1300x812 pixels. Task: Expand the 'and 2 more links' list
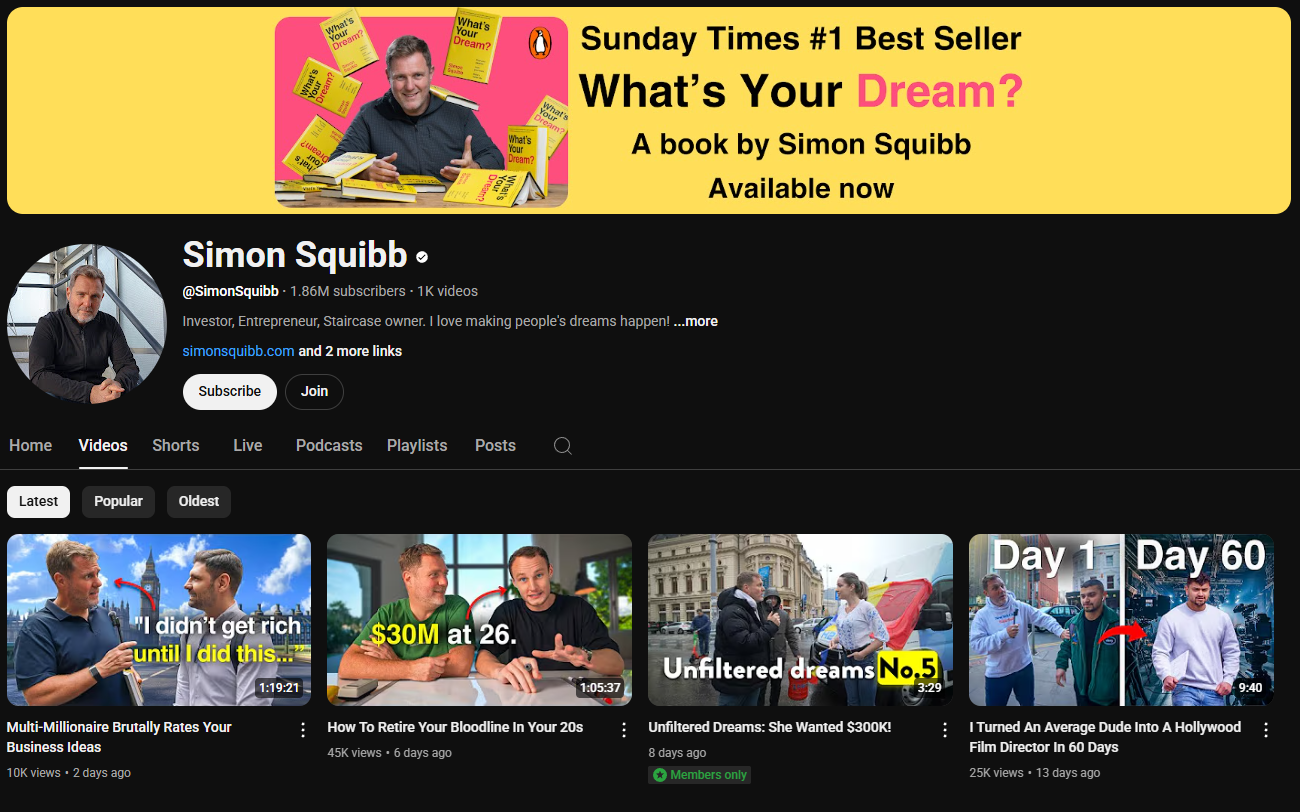pyautogui.click(x=350, y=351)
